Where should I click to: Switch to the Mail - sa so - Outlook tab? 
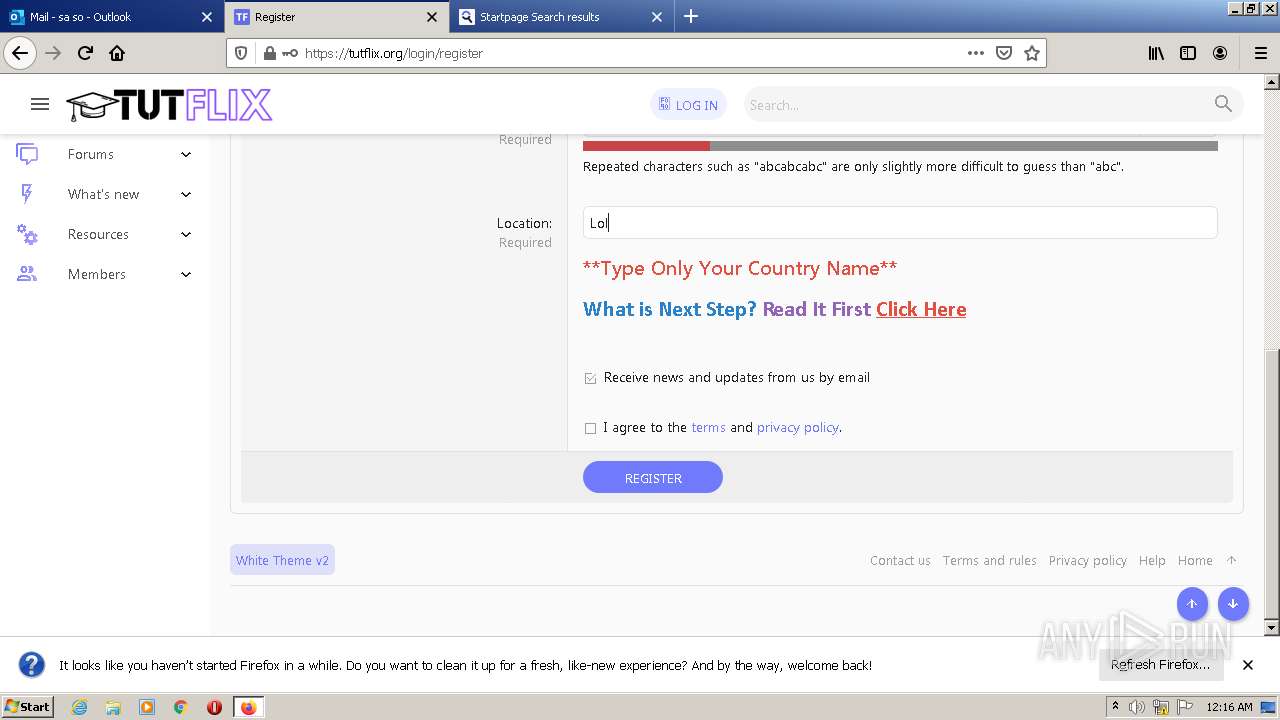(111, 17)
